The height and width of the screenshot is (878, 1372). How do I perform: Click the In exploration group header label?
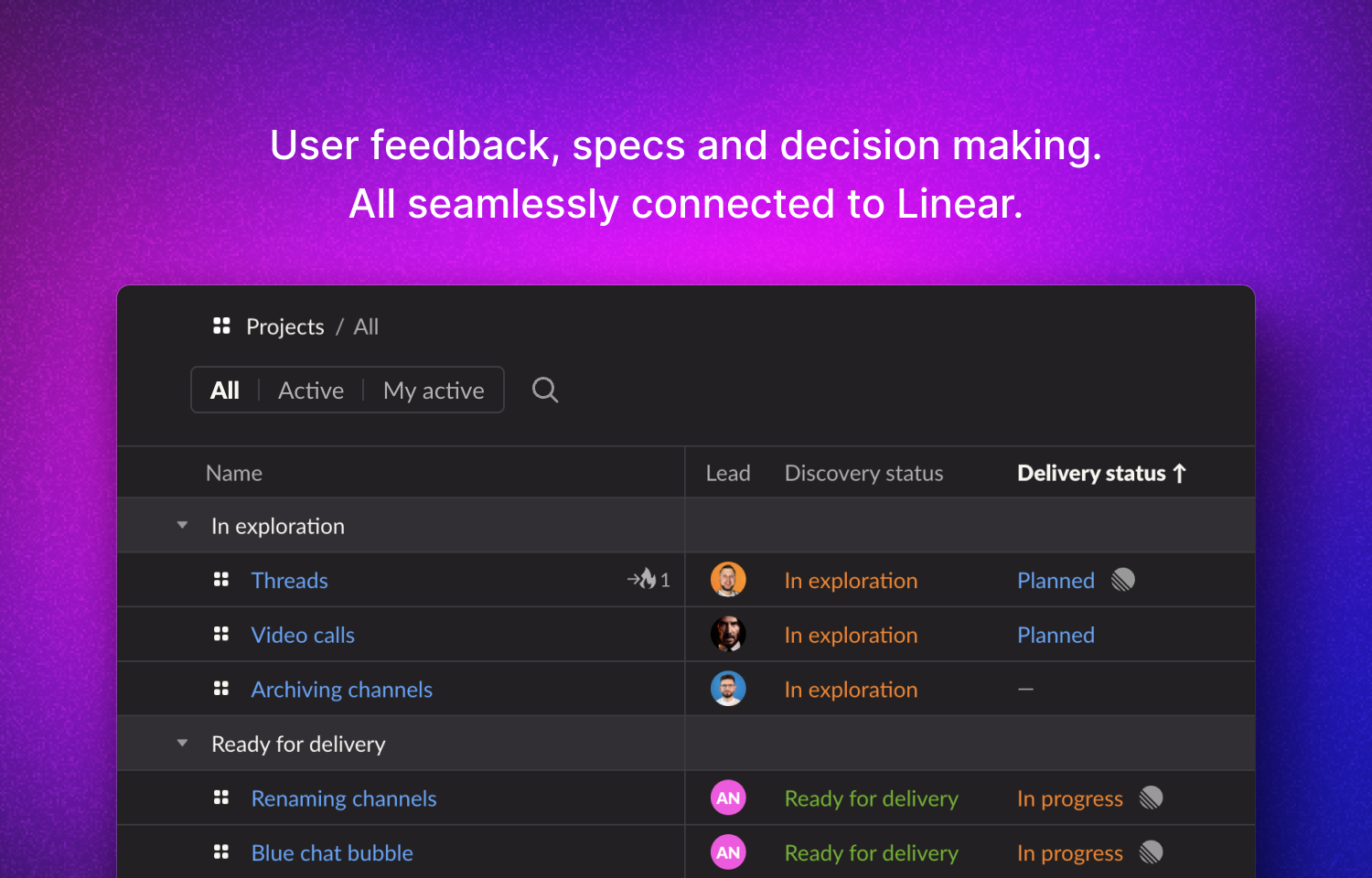[x=278, y=526]
